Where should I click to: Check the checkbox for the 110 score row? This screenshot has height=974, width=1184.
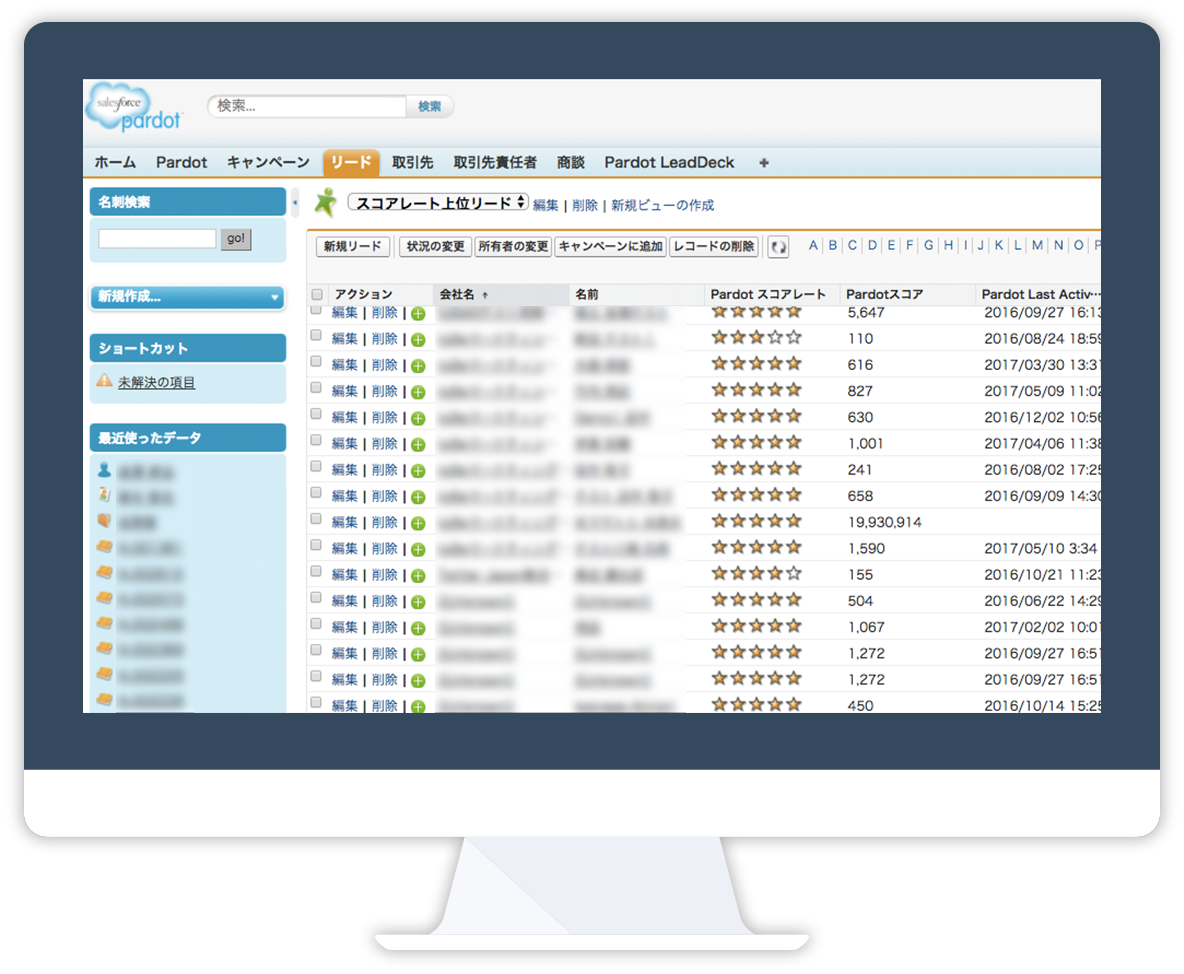pos(316,335)
